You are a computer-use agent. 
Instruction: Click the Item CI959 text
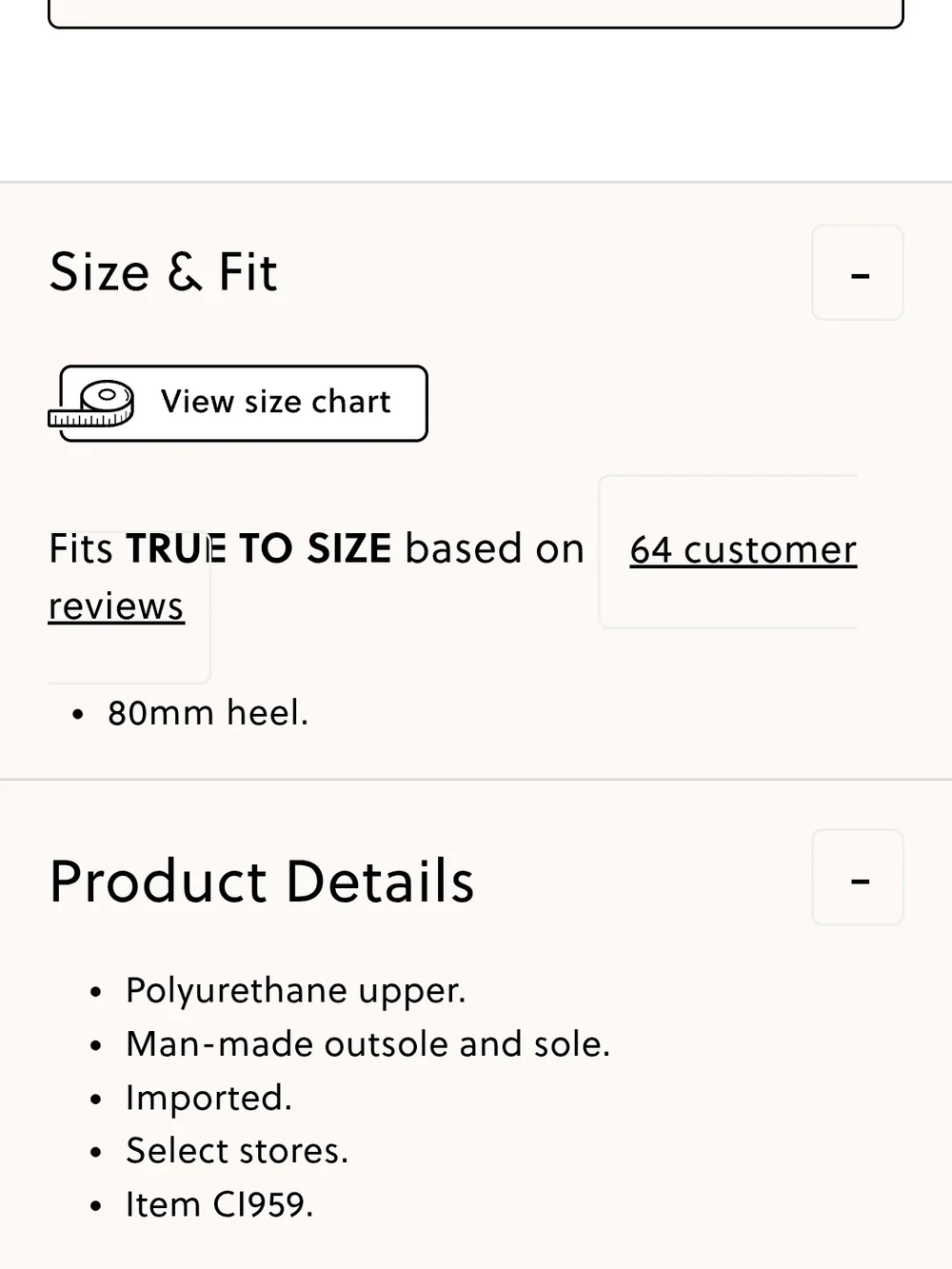[219, 1204]
